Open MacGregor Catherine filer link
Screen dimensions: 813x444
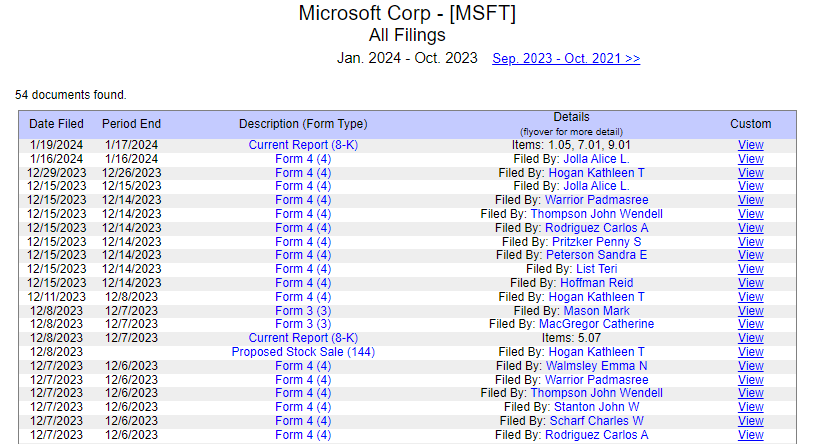click(x=597, y=325)
